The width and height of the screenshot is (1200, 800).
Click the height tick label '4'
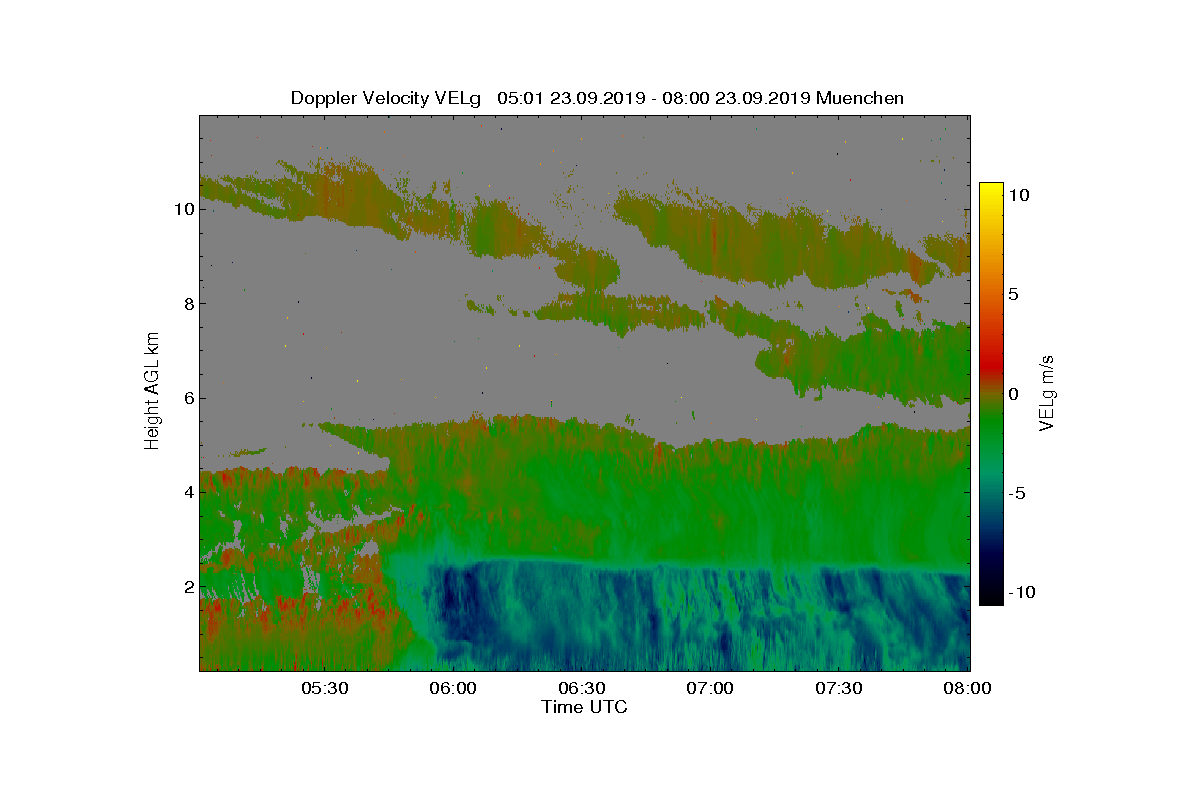tap(187, 492)
